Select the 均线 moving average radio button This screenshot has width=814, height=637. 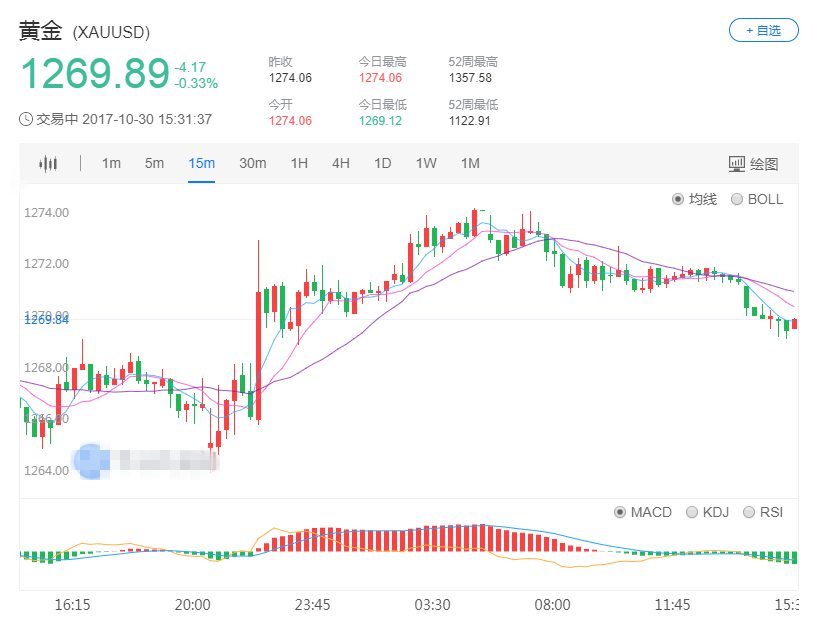pos(678,199)
